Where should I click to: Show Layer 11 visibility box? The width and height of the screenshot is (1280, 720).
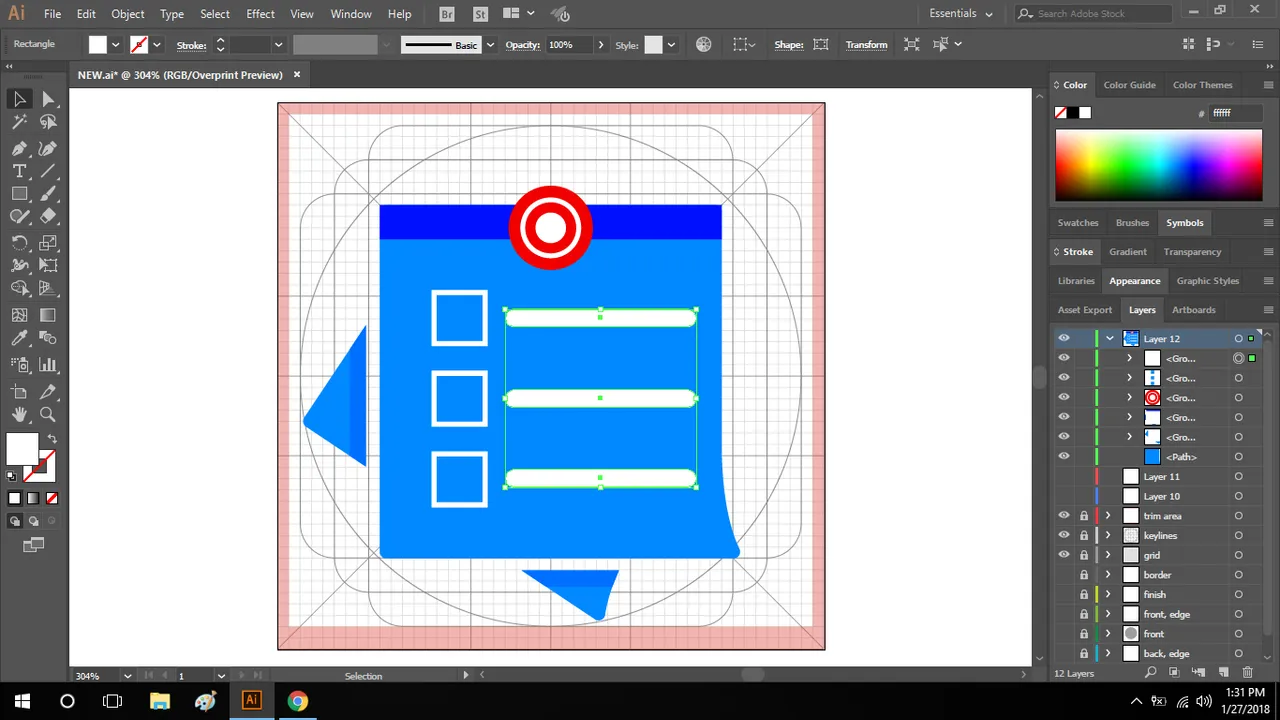point(1064,477)
